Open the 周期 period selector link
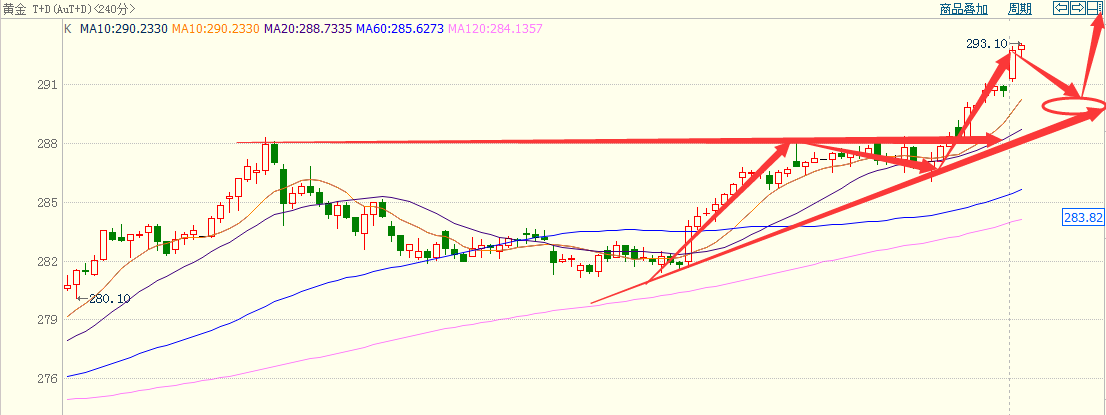Viewport: 1106px width, 415px height. pos(1020,9)
